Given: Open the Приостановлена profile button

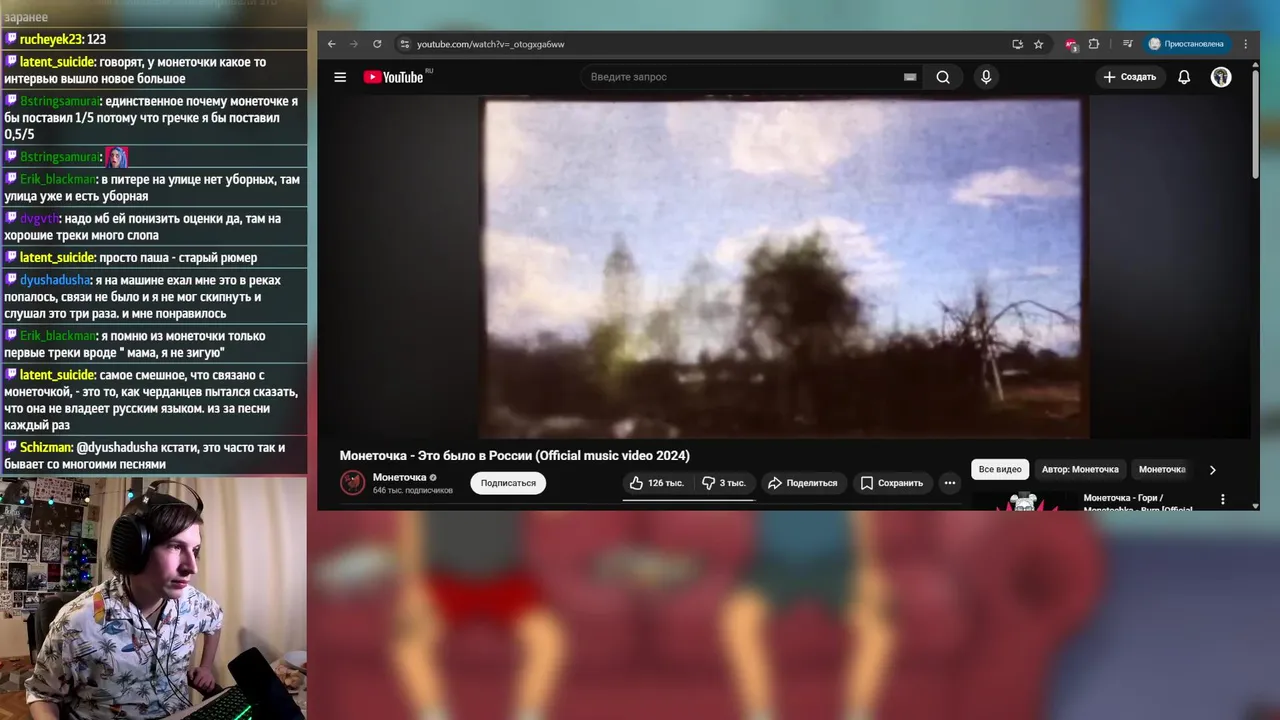Looking at the screenshot, I should coord(1187,44).
